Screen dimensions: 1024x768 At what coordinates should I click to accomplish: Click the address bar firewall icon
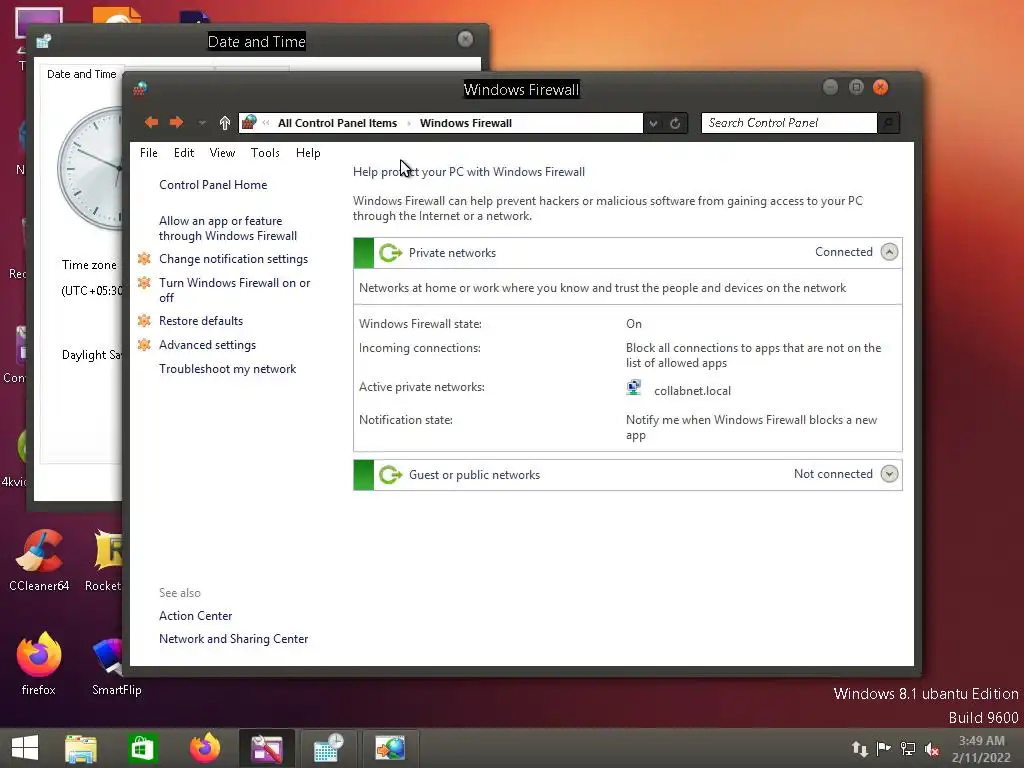[x=249, y=122]
